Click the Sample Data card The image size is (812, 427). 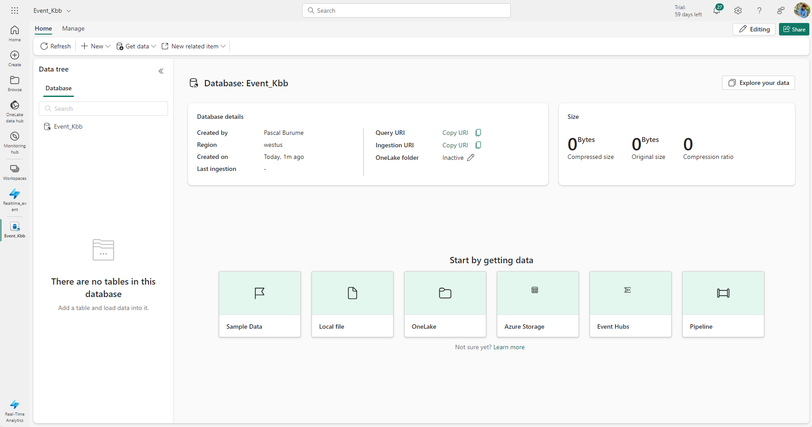pos(259,304)
